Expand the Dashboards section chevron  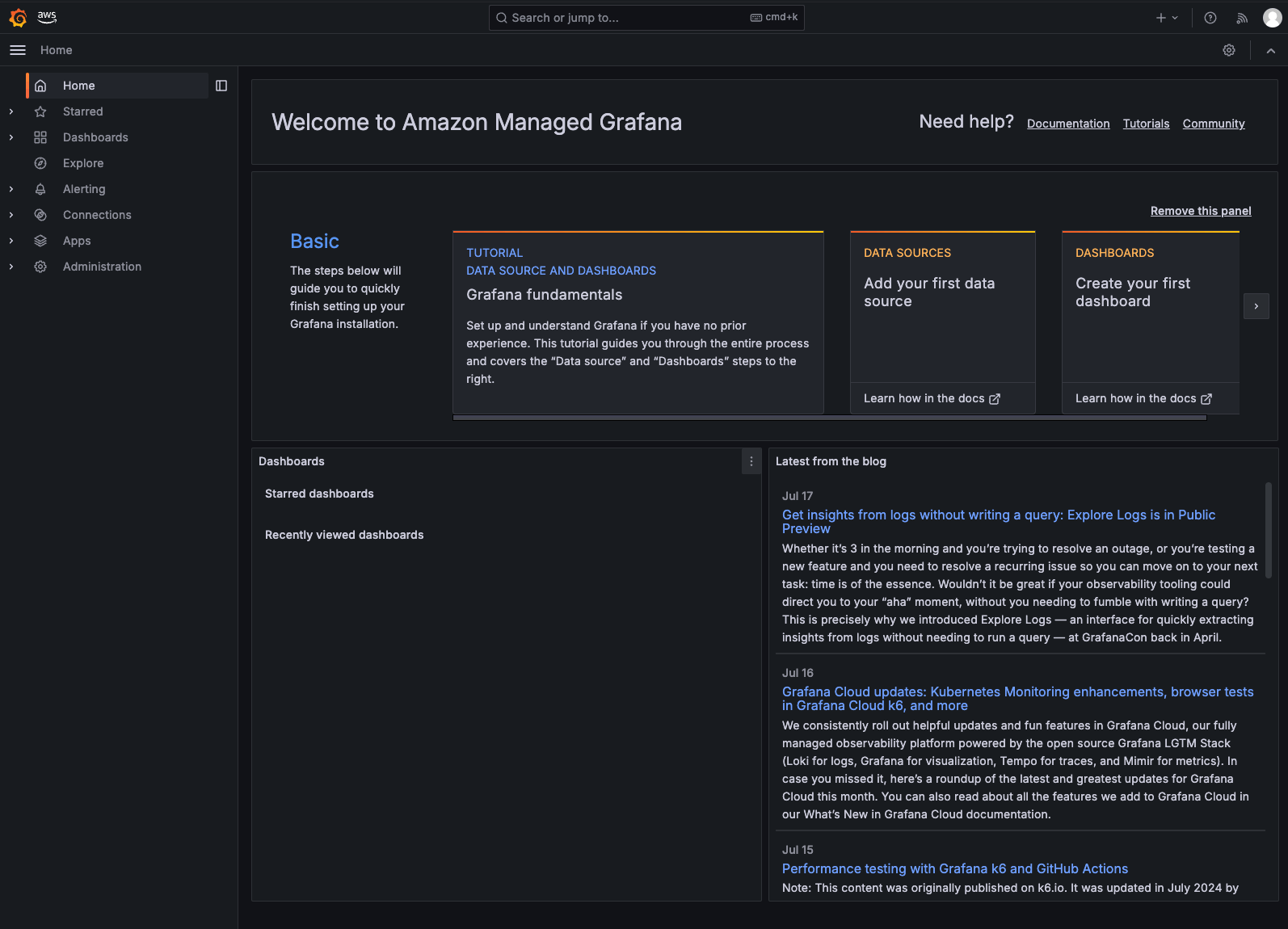[11, 137]
